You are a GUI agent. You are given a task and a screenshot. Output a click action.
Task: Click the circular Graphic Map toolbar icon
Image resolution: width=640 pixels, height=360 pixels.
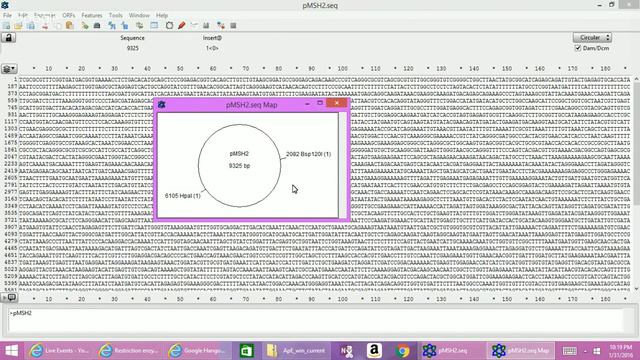[x=169, y=26]
